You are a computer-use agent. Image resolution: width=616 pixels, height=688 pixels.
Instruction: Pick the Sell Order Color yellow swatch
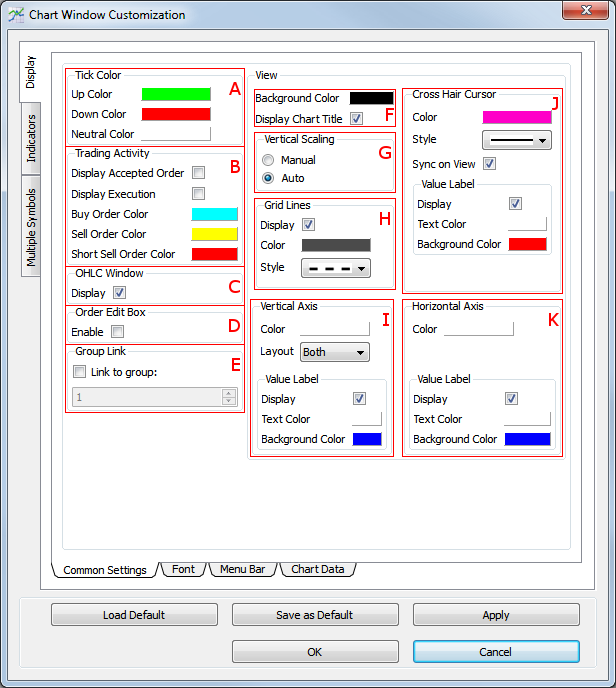click(x=214, y=234)
